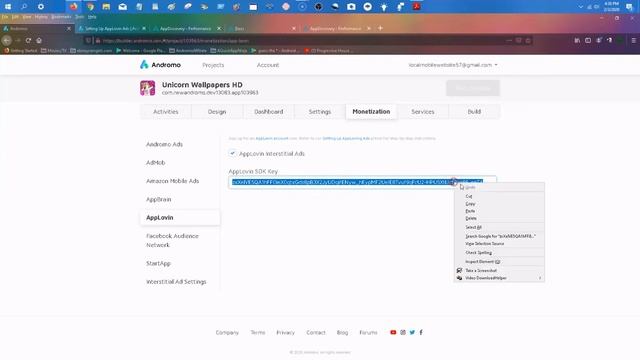Expand the account email dropdown
The height and width of the screenshot is (360, 640).
point(453,65)
